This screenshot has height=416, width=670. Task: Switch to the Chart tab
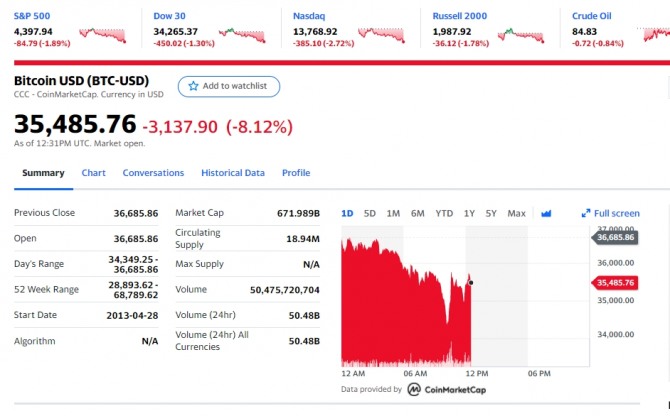coord(94,173)
